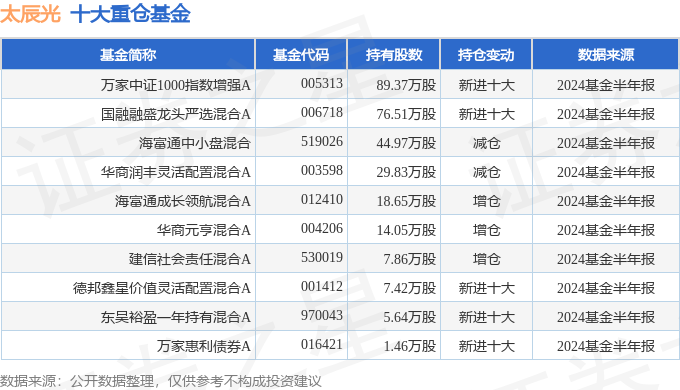Click fund code 016421

click(322, 345)
